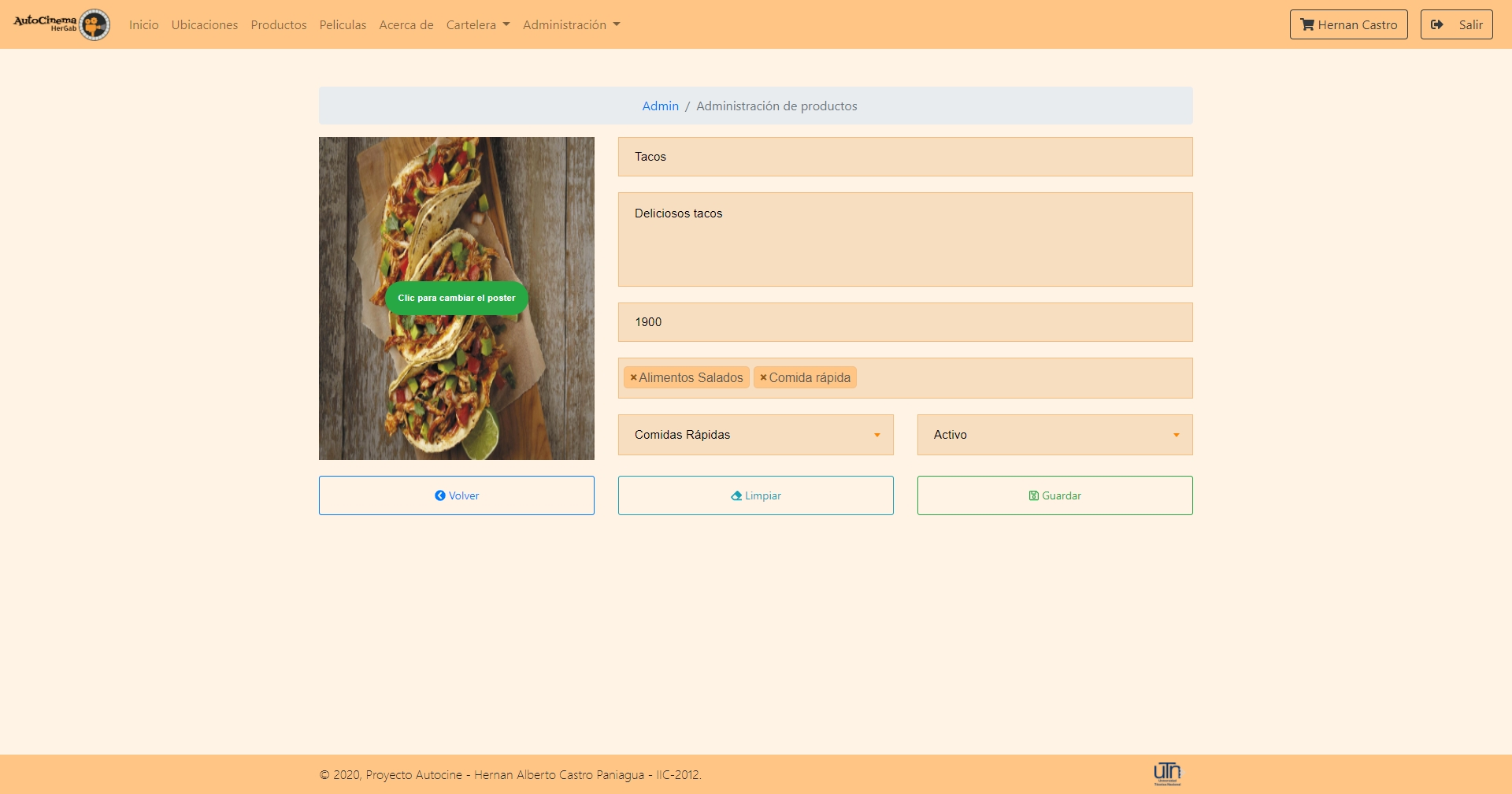Log out with the Salir button

(x=1457, y=24)
